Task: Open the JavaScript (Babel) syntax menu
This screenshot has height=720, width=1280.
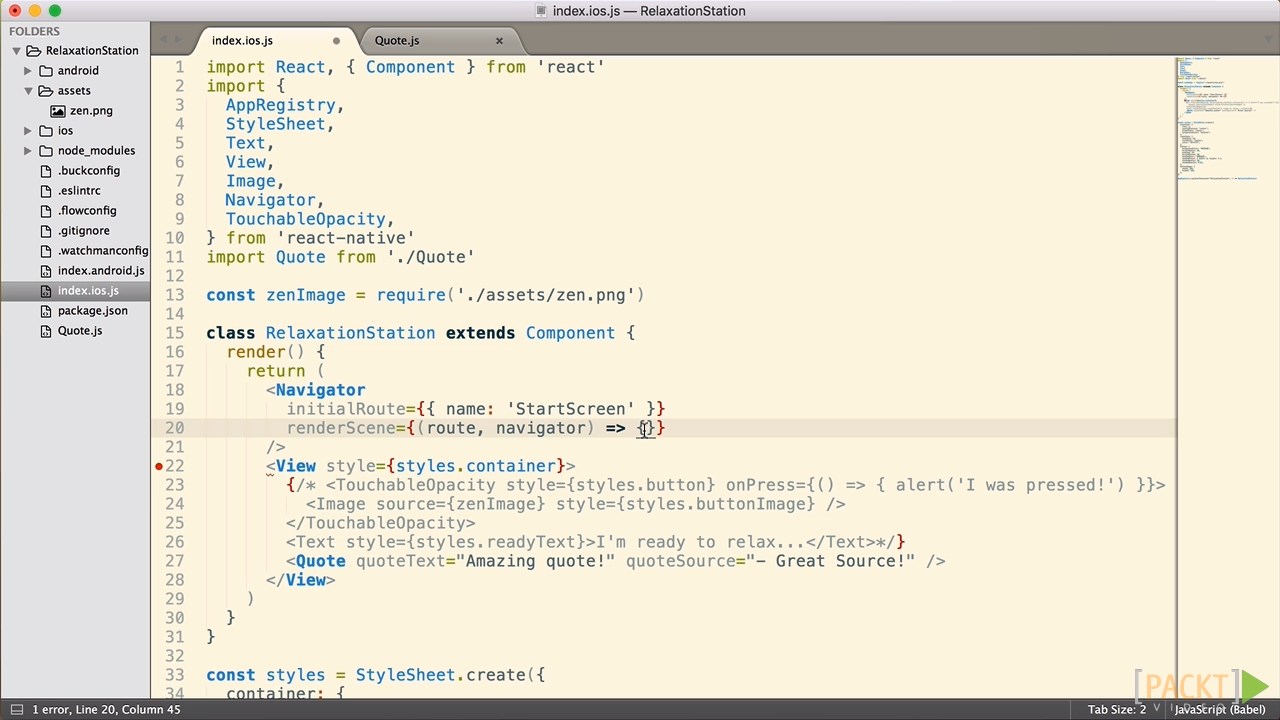Action: click(x=1219, y=710)
